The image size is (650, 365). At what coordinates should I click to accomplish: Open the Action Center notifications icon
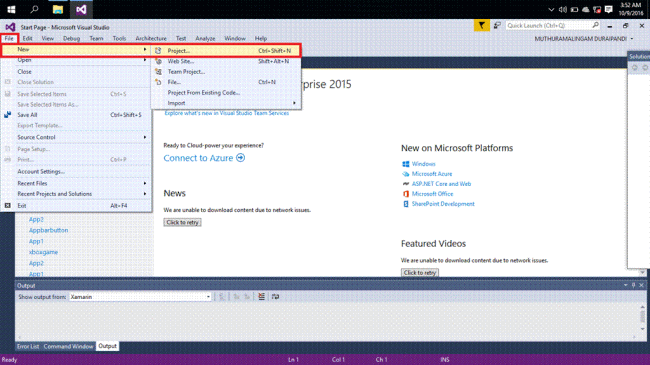point(609,9)
